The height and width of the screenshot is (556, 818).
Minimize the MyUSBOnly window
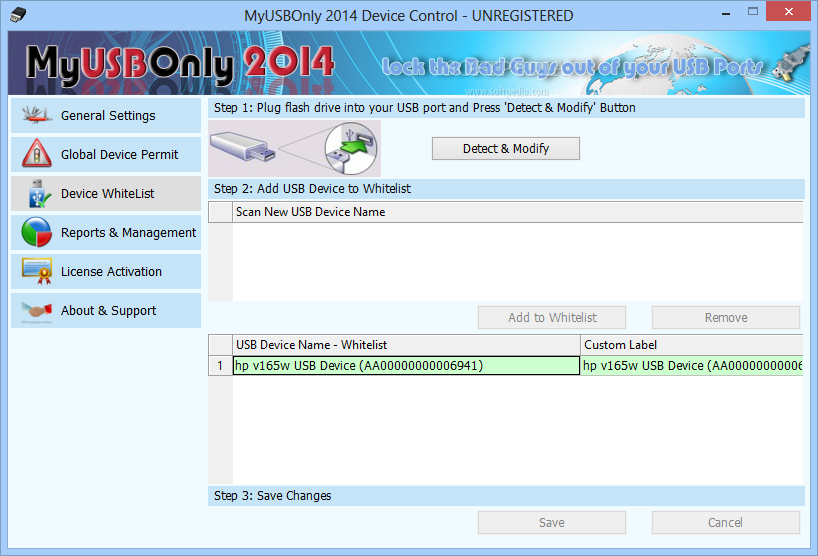(x=726, y=12)
